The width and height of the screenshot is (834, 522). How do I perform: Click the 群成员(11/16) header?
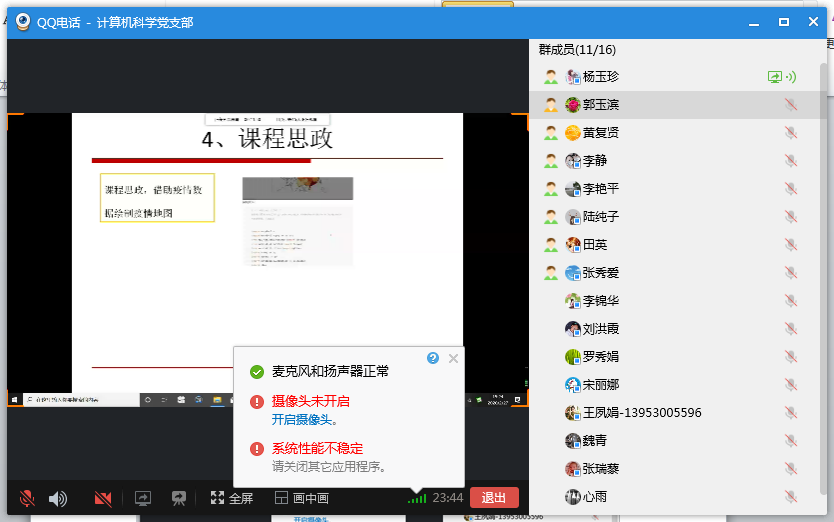tap(577, 50)
